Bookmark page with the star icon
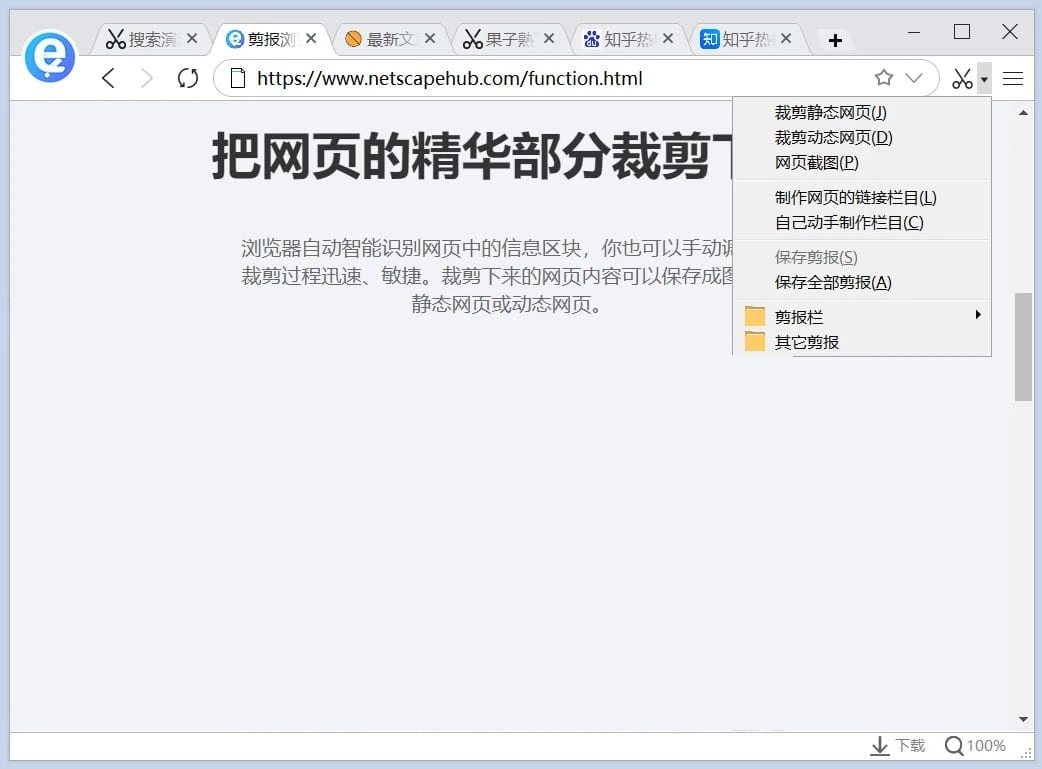The width and height of the screenshot is (1042, 769). (x=884, y=78)
